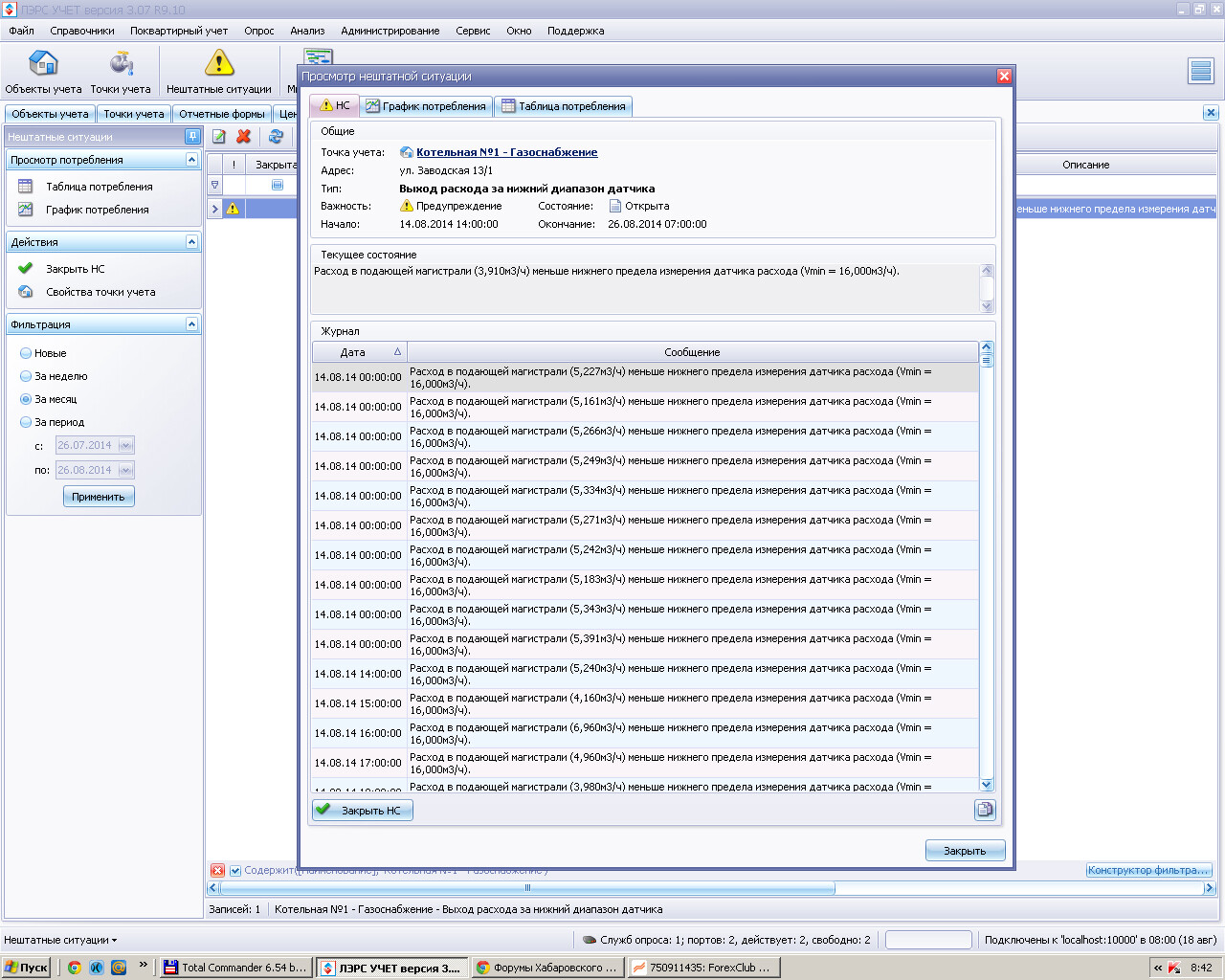The width and height of the screenshot is (1225, 980).
Task: Toggle the Содержит filter checkbox
Action: [x=235, y=871]
